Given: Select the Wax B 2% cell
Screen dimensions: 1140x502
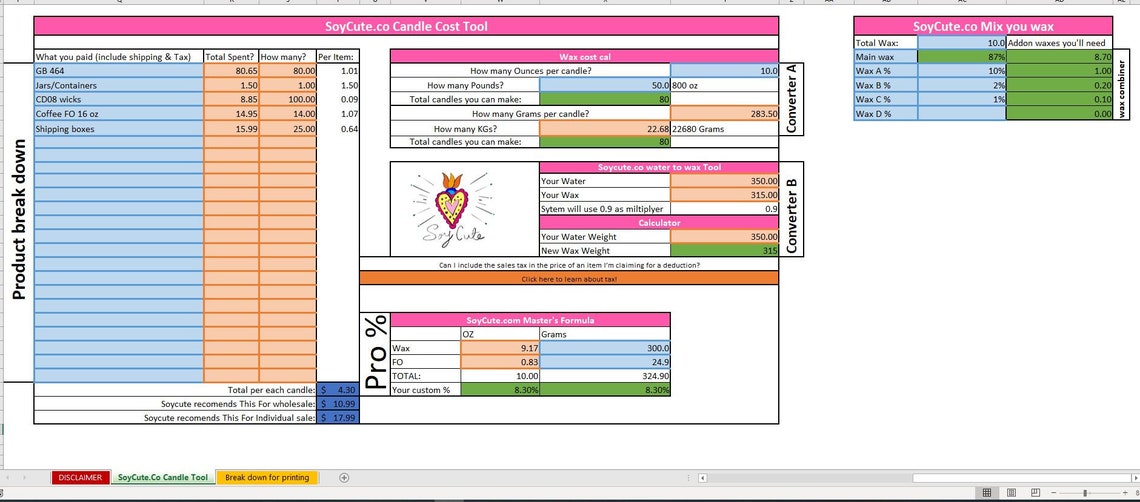Looking at the screenshot, I should 962,85.
